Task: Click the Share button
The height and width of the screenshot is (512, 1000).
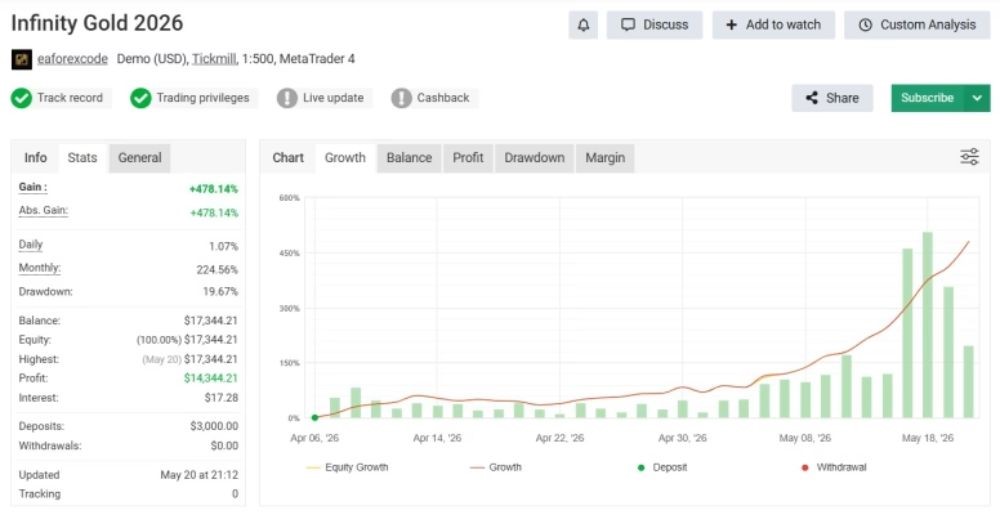Action: (x=832, y=98)
